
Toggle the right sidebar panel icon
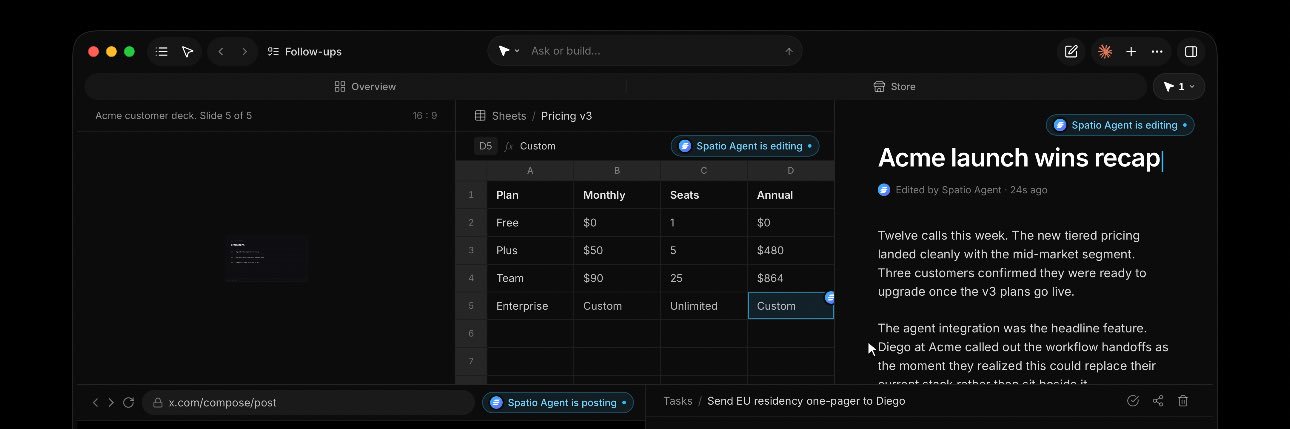click(1191, 51)
